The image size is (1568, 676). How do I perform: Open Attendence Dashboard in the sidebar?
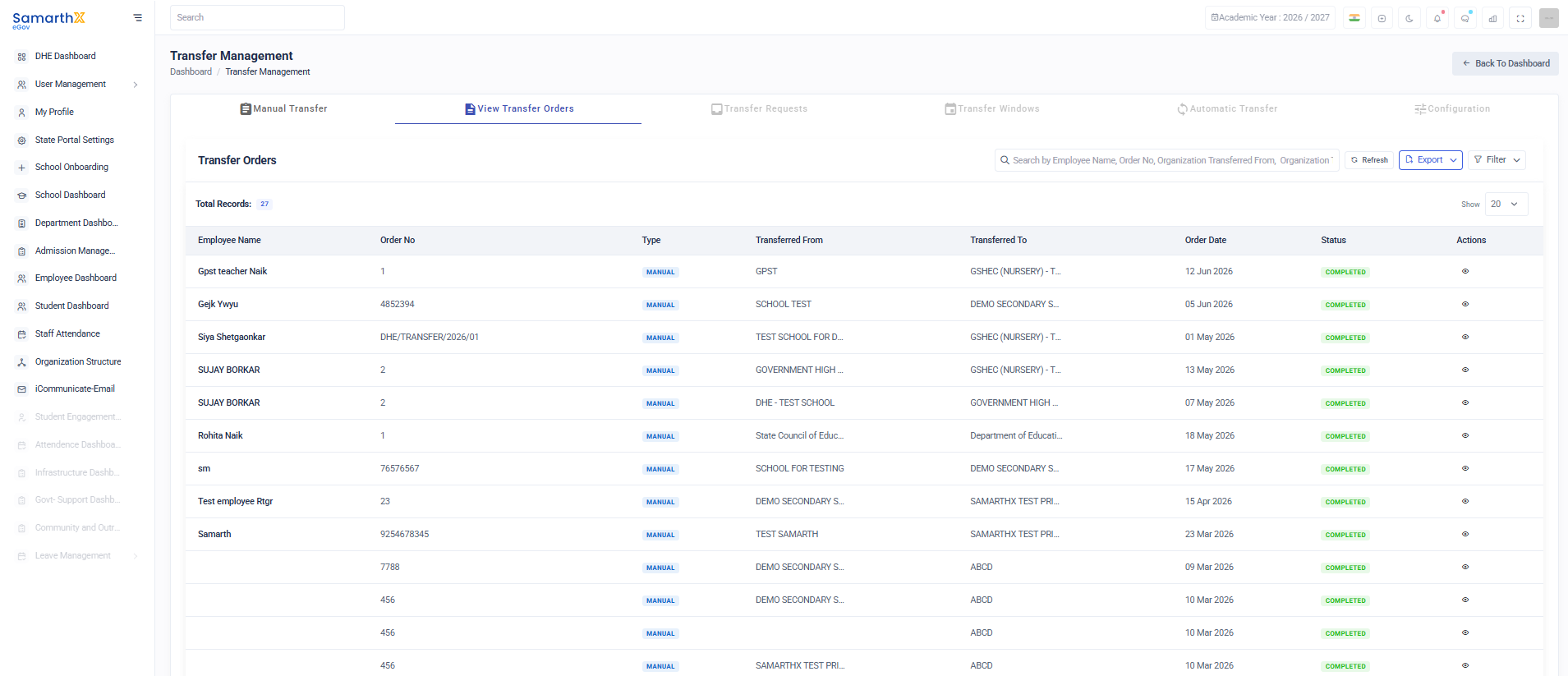[77, 445]
